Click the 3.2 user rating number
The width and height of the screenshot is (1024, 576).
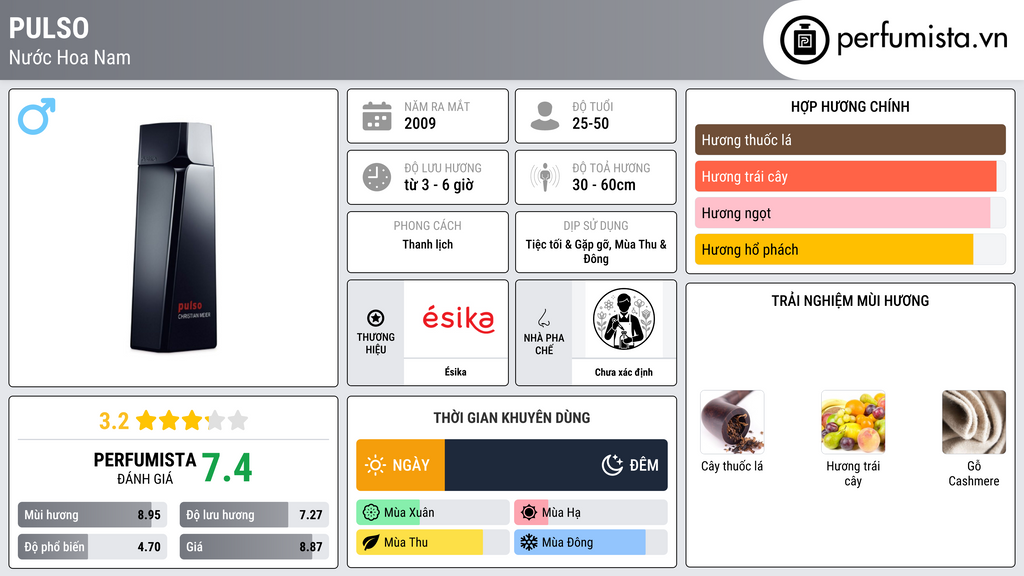click(x=114, y=421)
